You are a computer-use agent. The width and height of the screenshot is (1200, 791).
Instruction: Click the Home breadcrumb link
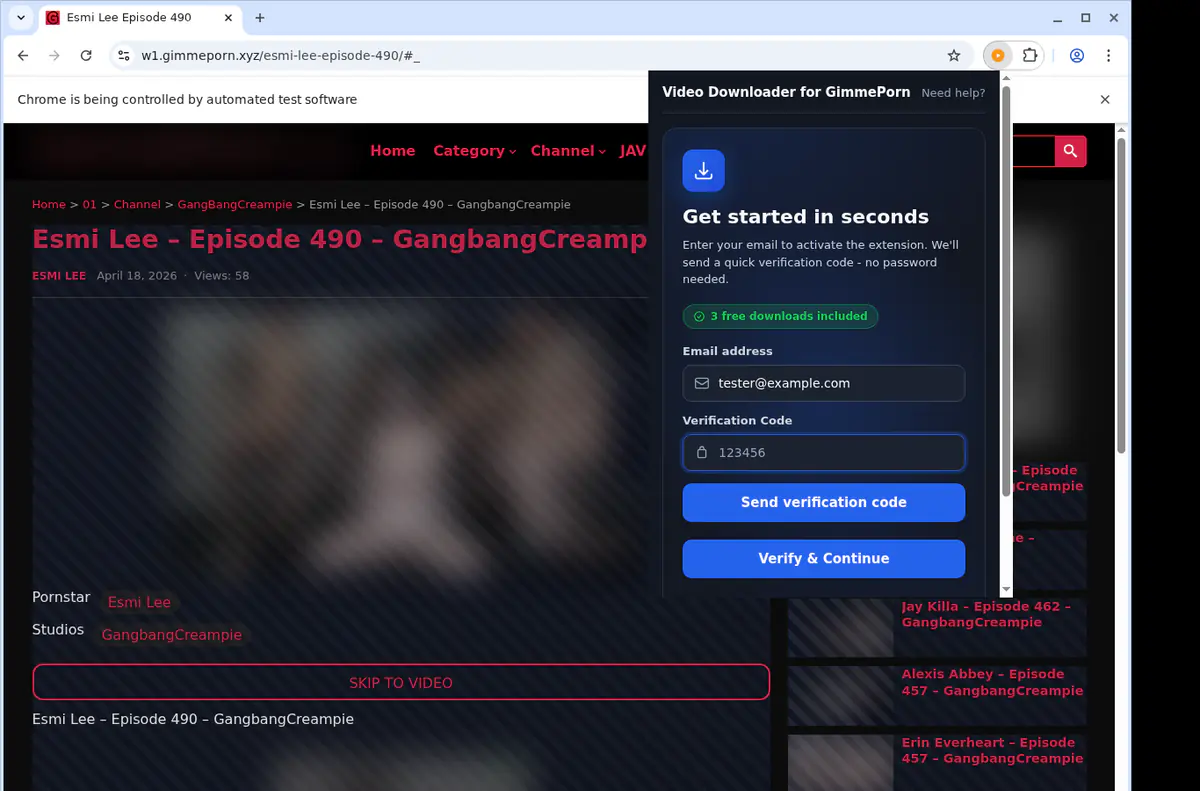coord(49,204)
